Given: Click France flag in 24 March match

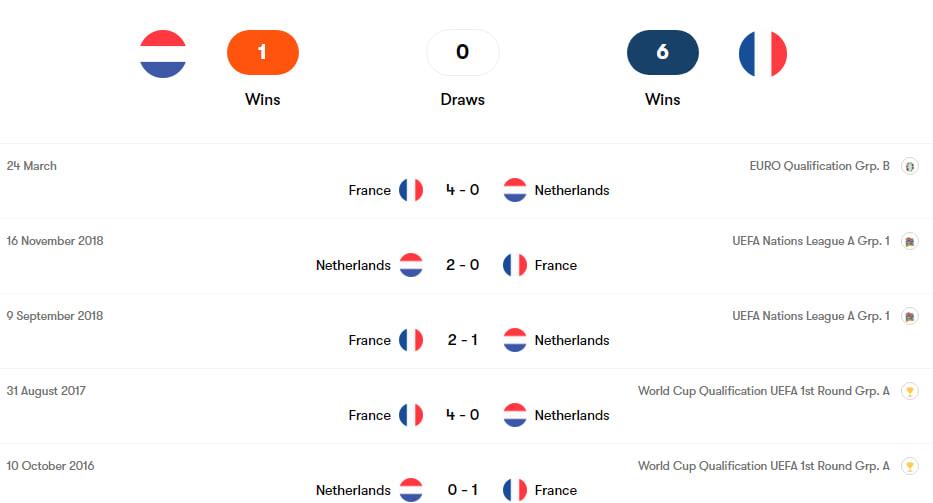Looking at the screenshot, I should click(x=411, y=190).
